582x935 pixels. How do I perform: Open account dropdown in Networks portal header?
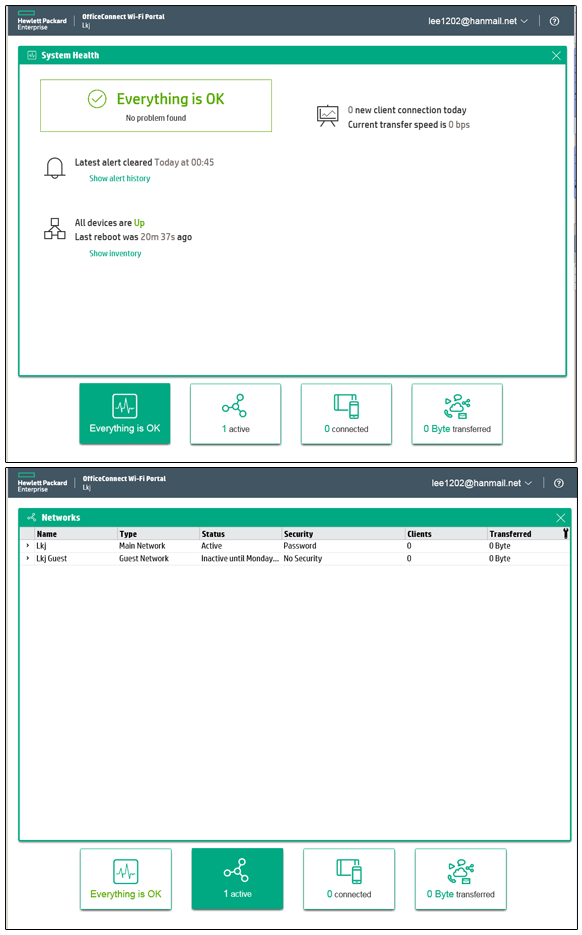482,483
